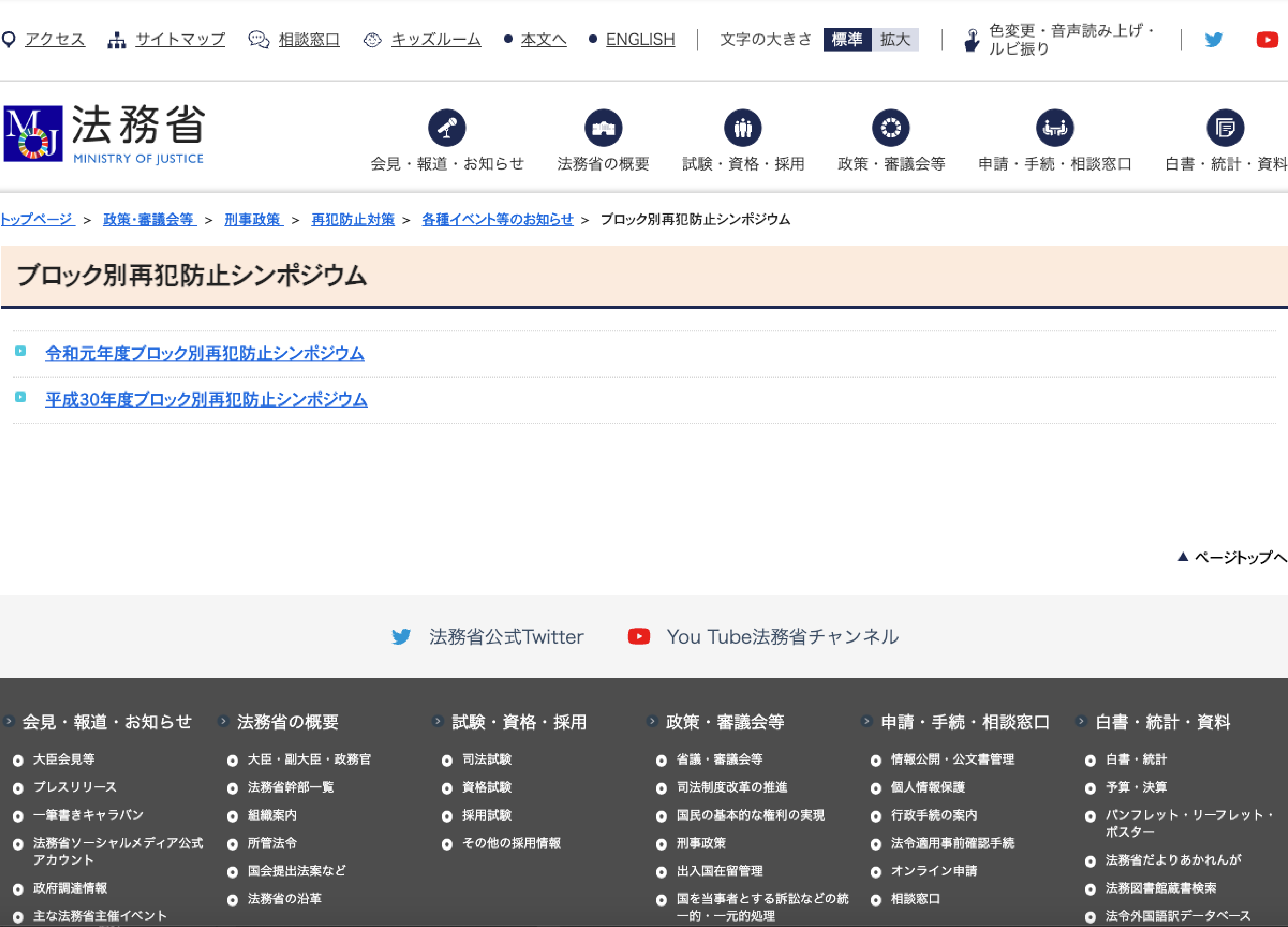Screen dimensions: 1288x927
Task: Click the YouTube icon beside You Tube法務省チャンネル
Action: [639, 636]
